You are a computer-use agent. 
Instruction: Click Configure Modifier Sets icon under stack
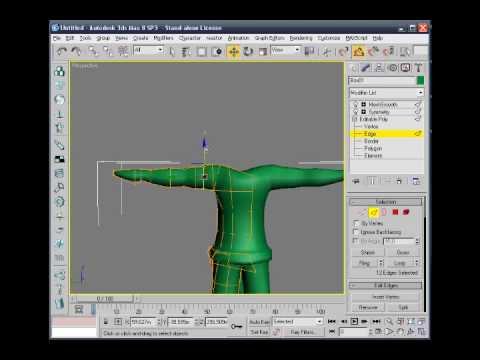click(x=416, y=181)
